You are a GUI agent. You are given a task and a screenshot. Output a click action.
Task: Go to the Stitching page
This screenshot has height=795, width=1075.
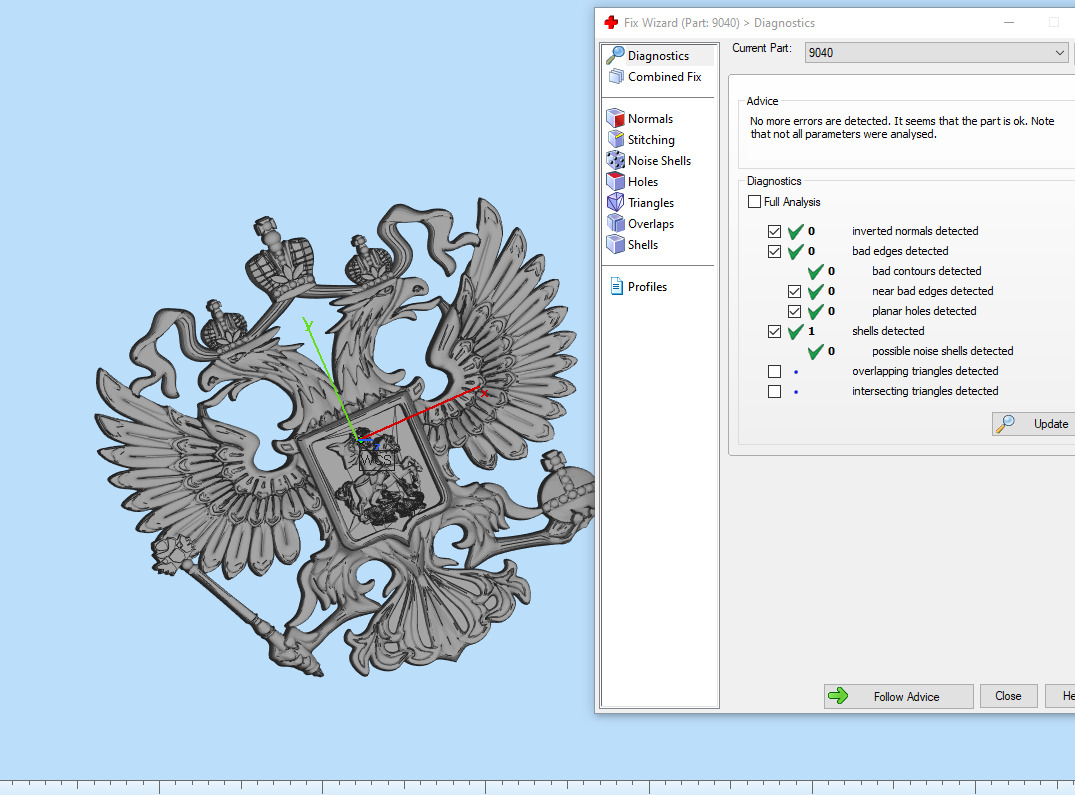(651, 140)
